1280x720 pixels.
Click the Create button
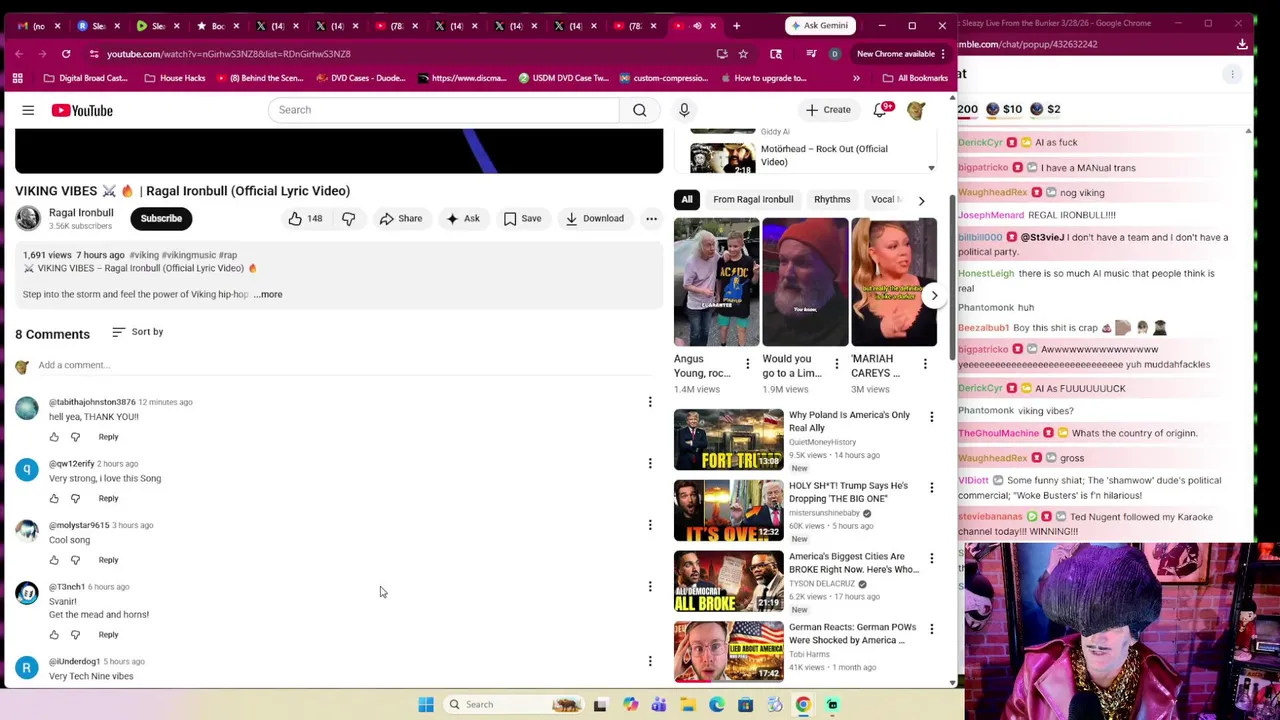point(828,110)
